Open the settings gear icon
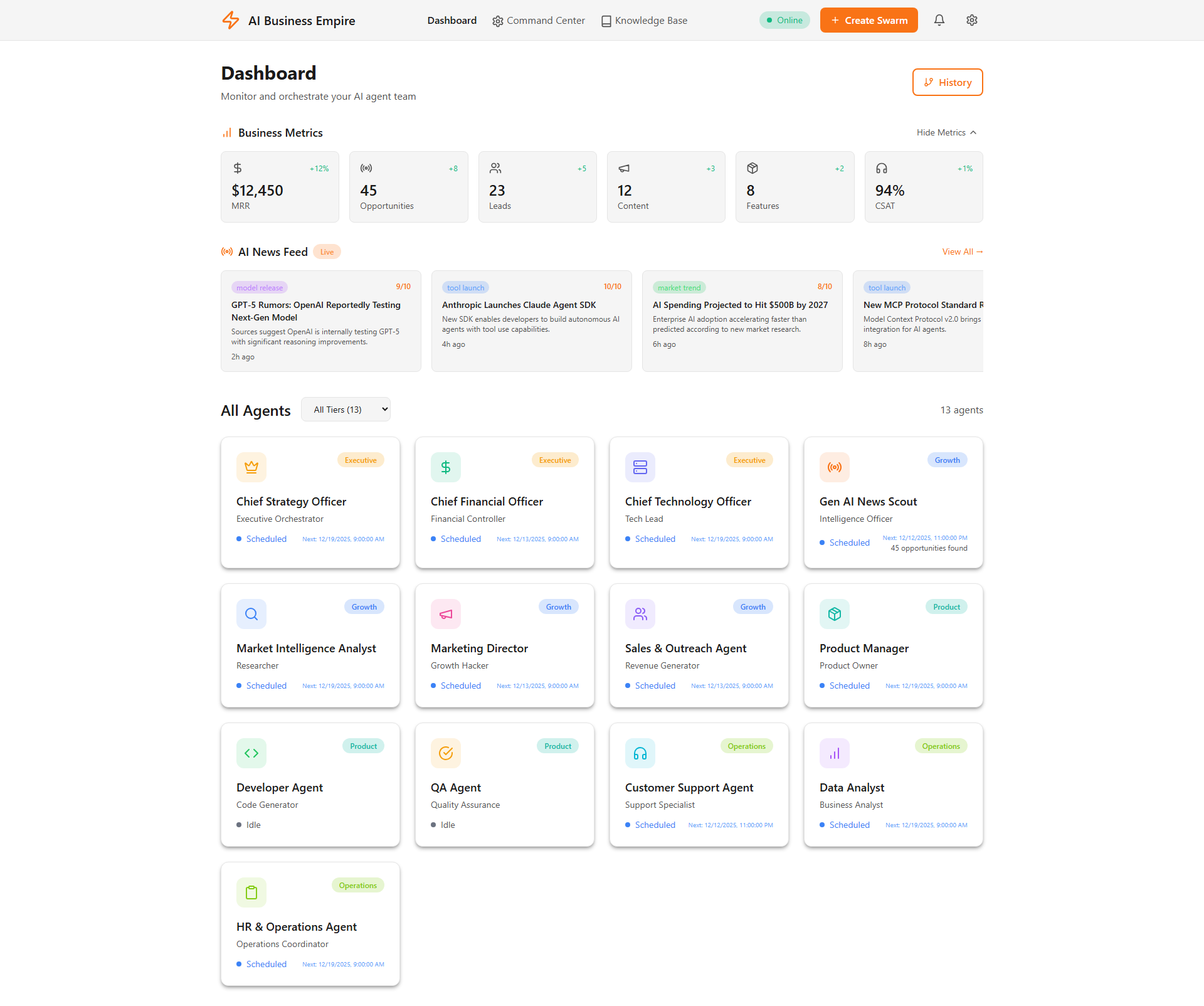 [971, 20]
